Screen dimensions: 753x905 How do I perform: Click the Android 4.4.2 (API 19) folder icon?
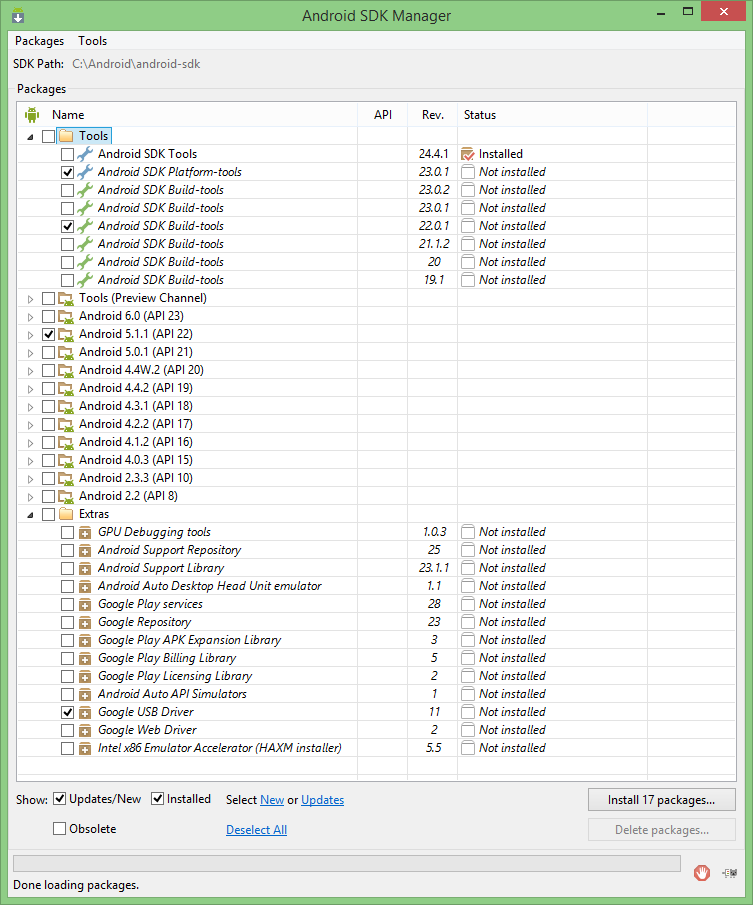[x=66, y=388]
